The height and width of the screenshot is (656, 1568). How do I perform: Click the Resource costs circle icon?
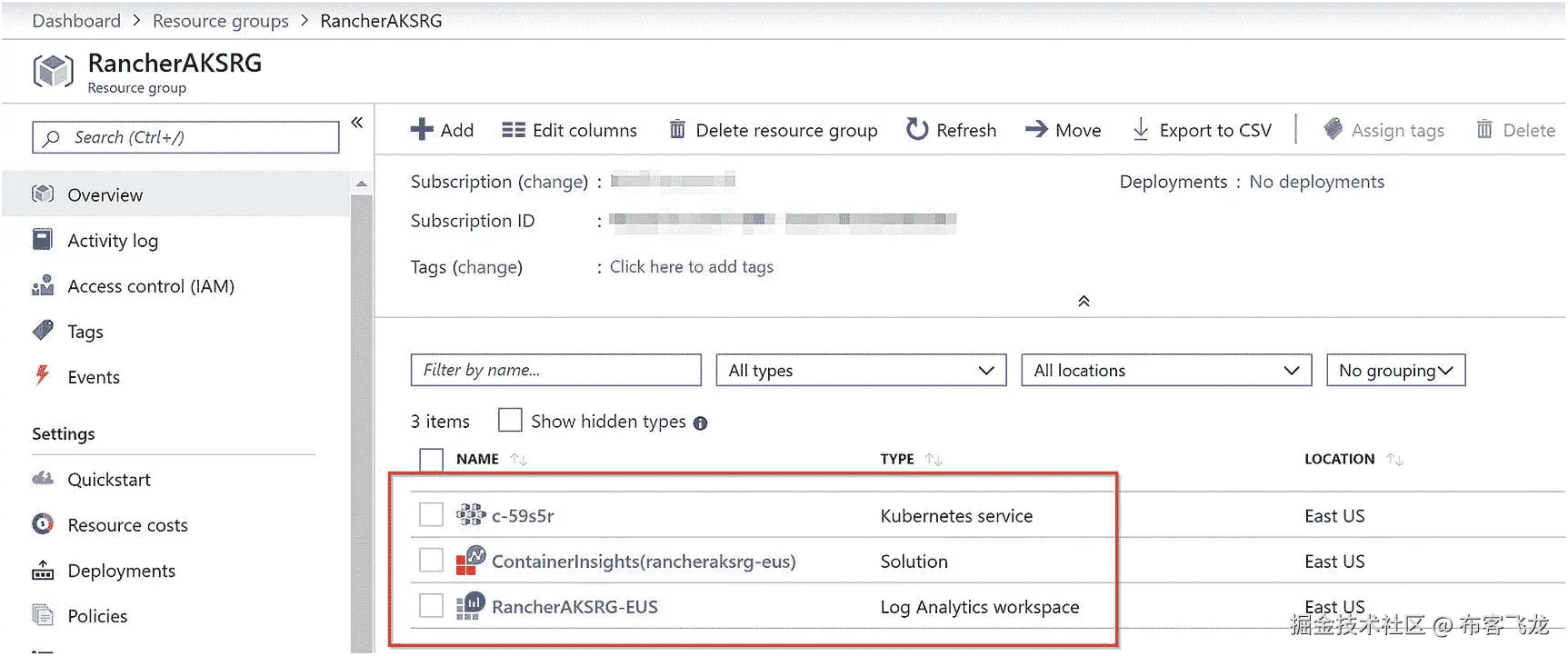coord(43,524)
